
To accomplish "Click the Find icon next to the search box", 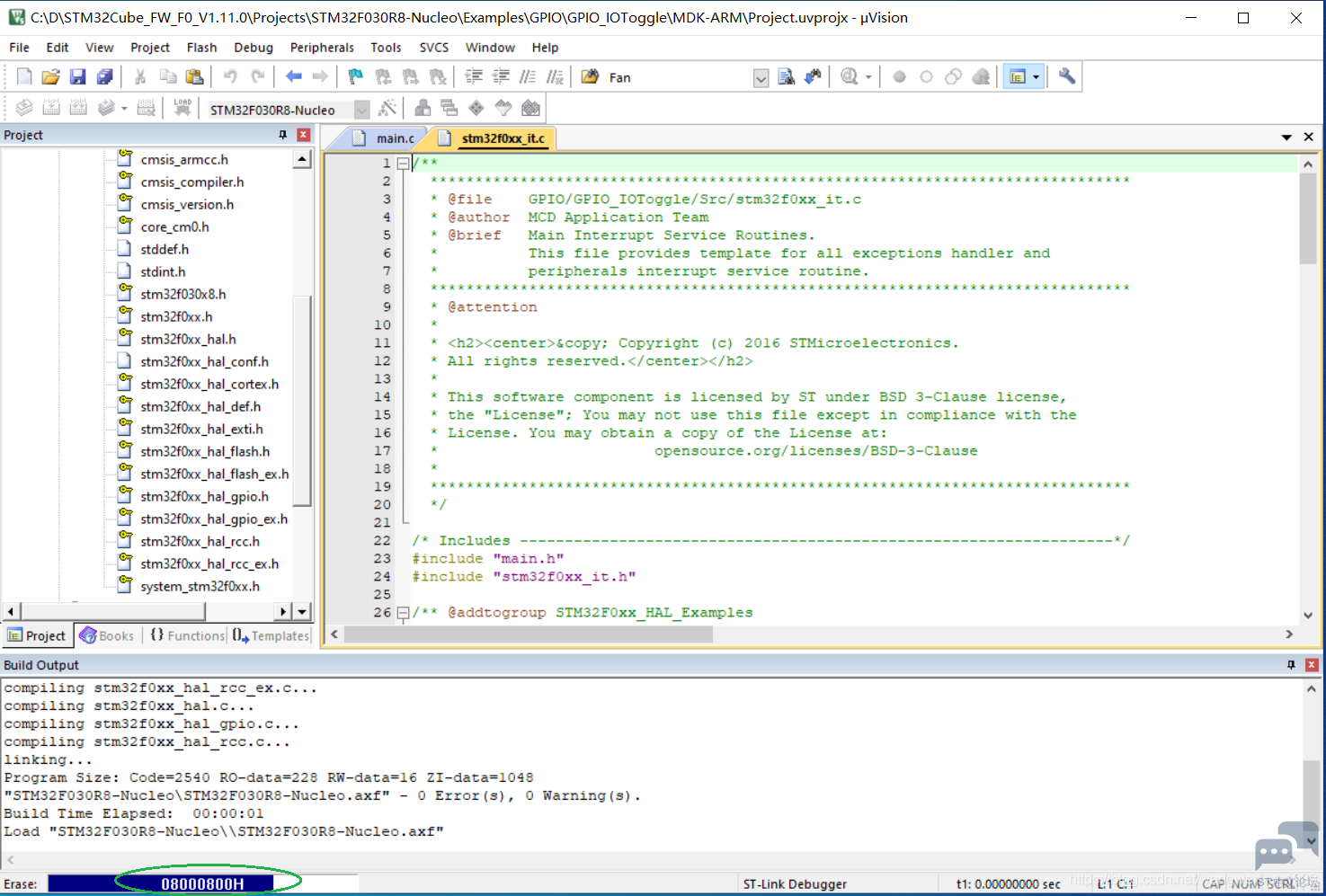I will (787, 77).
